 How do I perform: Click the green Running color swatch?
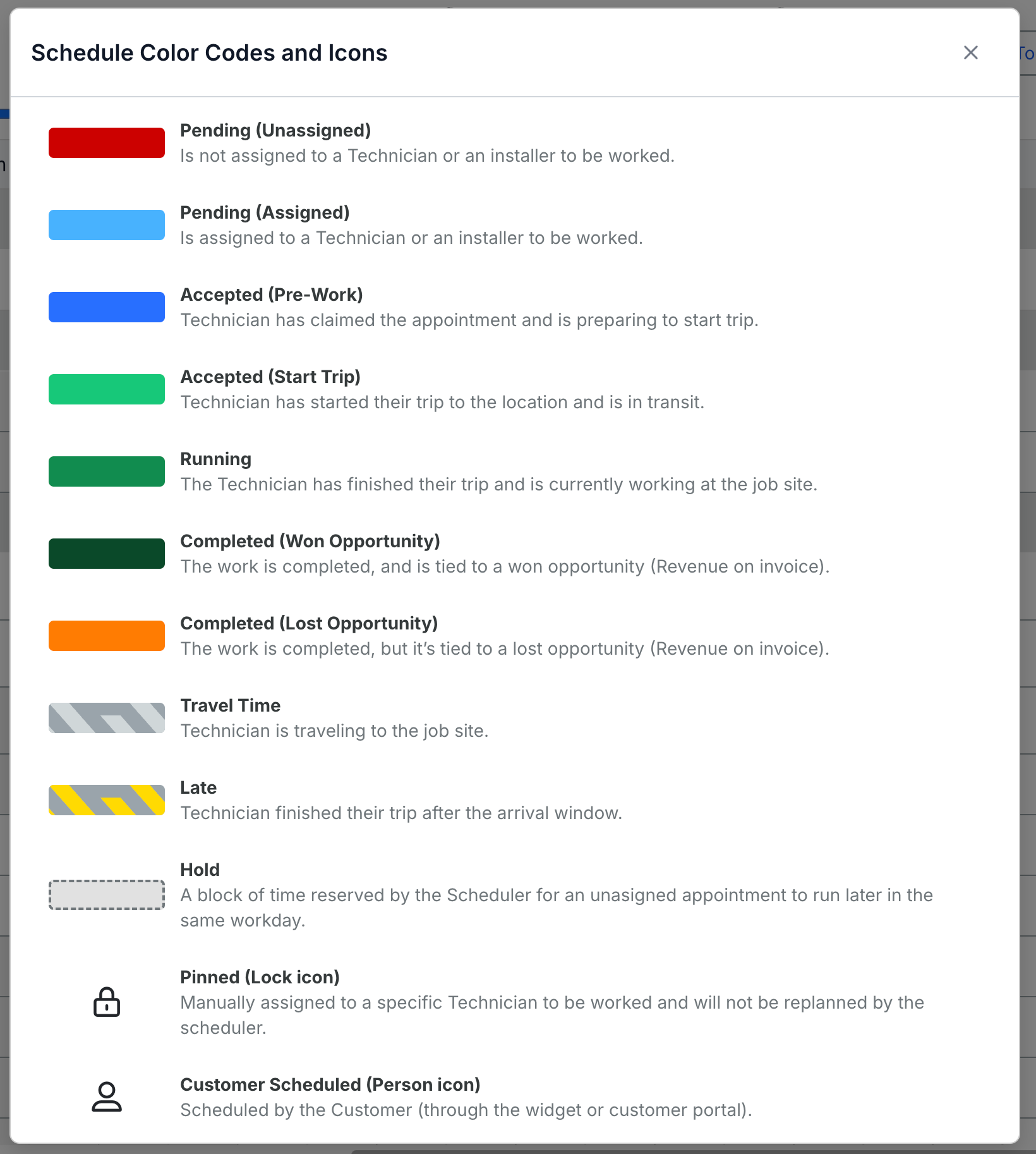pyautogui.click(x=107, y=471)
